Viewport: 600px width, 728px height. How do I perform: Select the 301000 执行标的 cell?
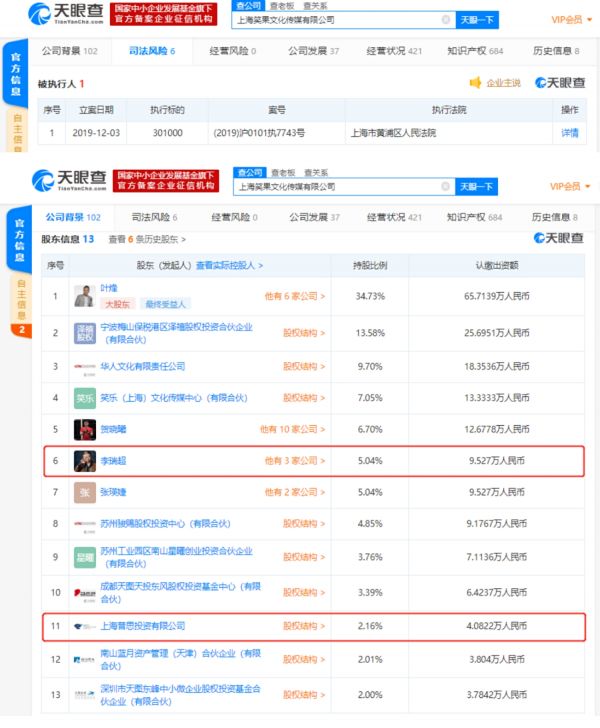(x=167, y=133)
